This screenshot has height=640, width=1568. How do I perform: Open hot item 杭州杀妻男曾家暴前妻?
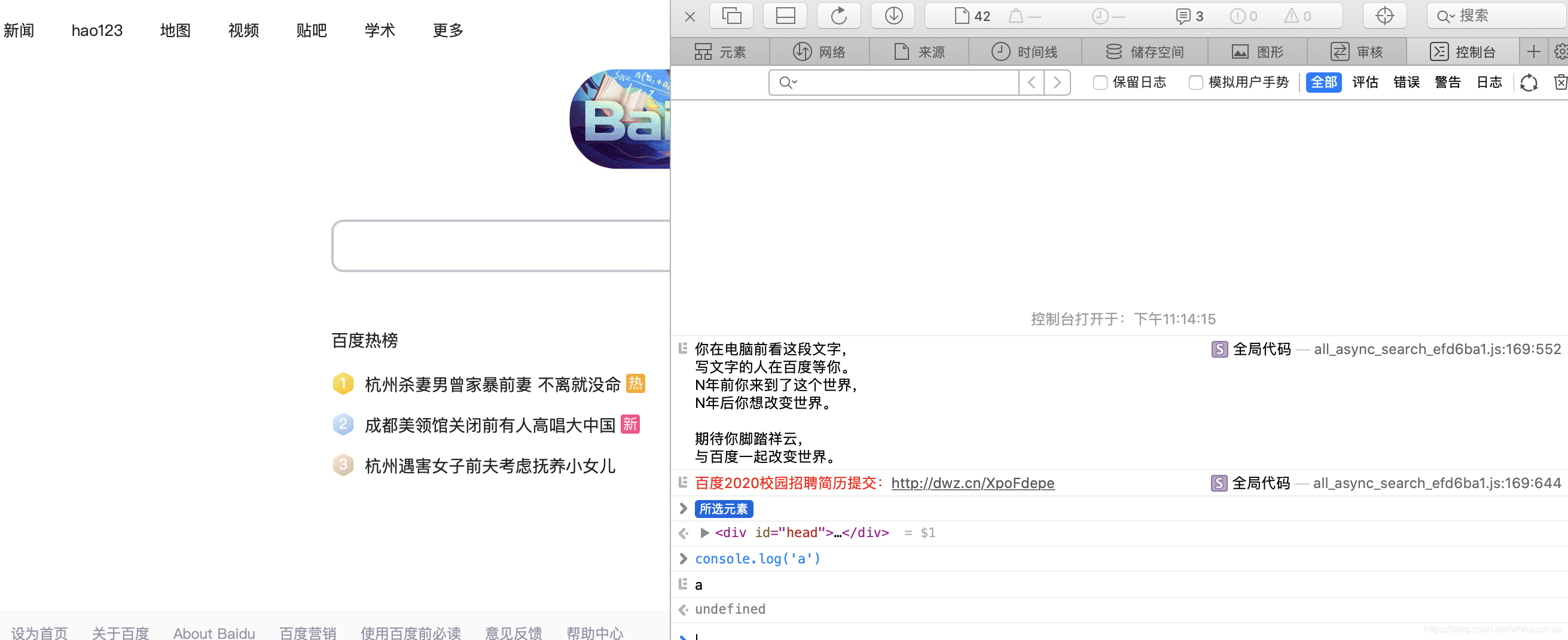point(492,385)
